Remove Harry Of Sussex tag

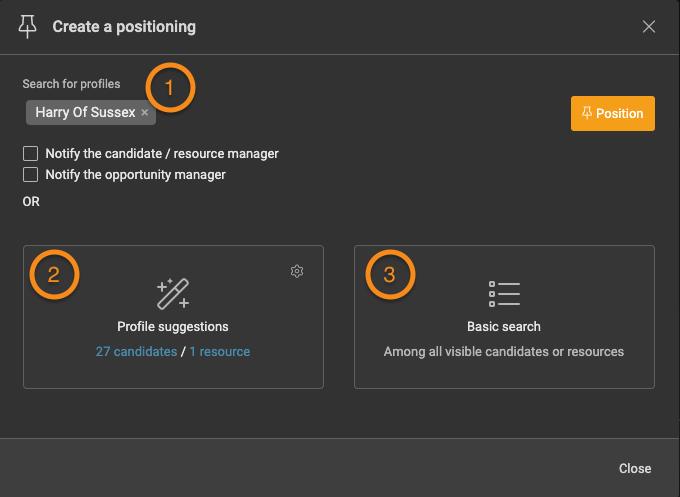(145, 112)
